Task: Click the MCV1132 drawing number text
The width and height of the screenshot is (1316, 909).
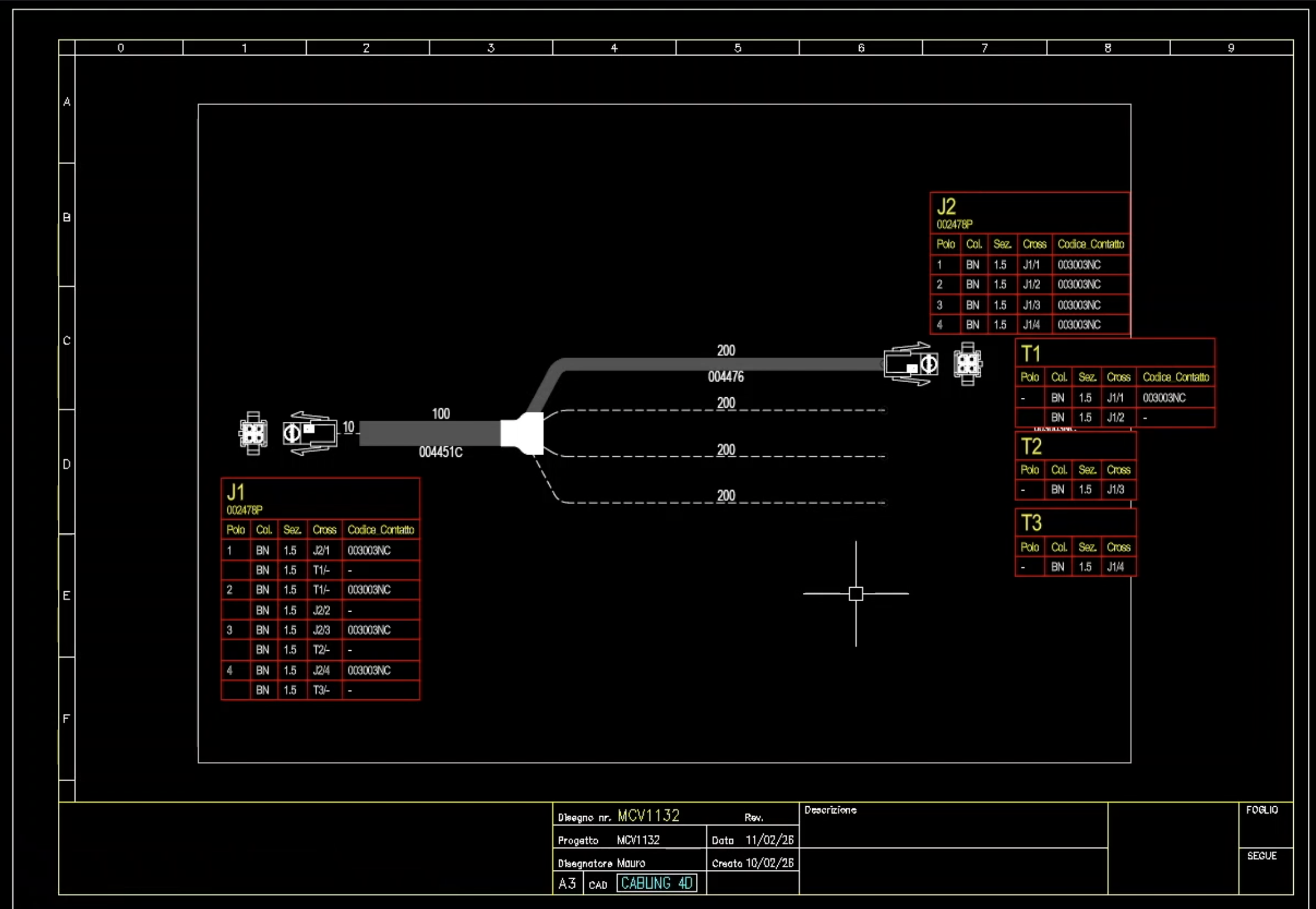Action: pyautogui.click(x=648, y=816)
